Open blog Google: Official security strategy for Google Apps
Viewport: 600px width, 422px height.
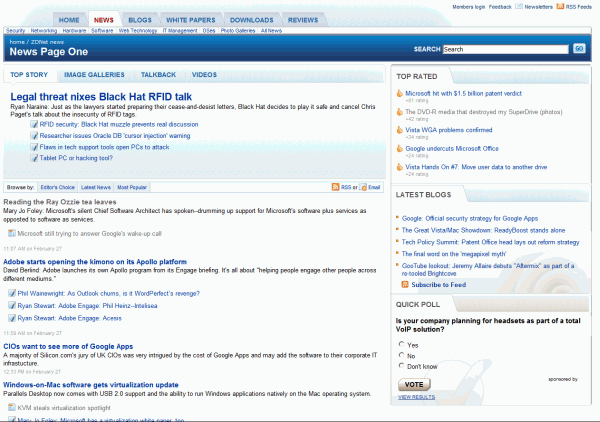click(x=470, y=218)
